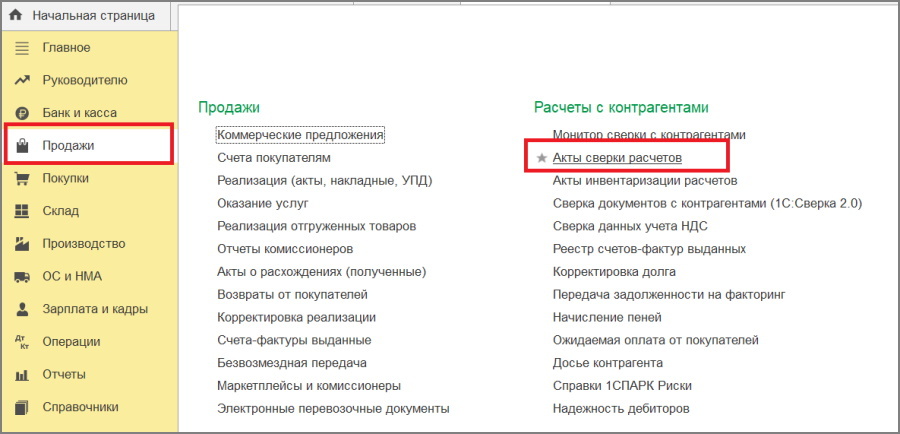Screen dimensions: 900x434
Task: Open Коммерческие предложения link
Action: pyautogui.click(x=300, y=135)
